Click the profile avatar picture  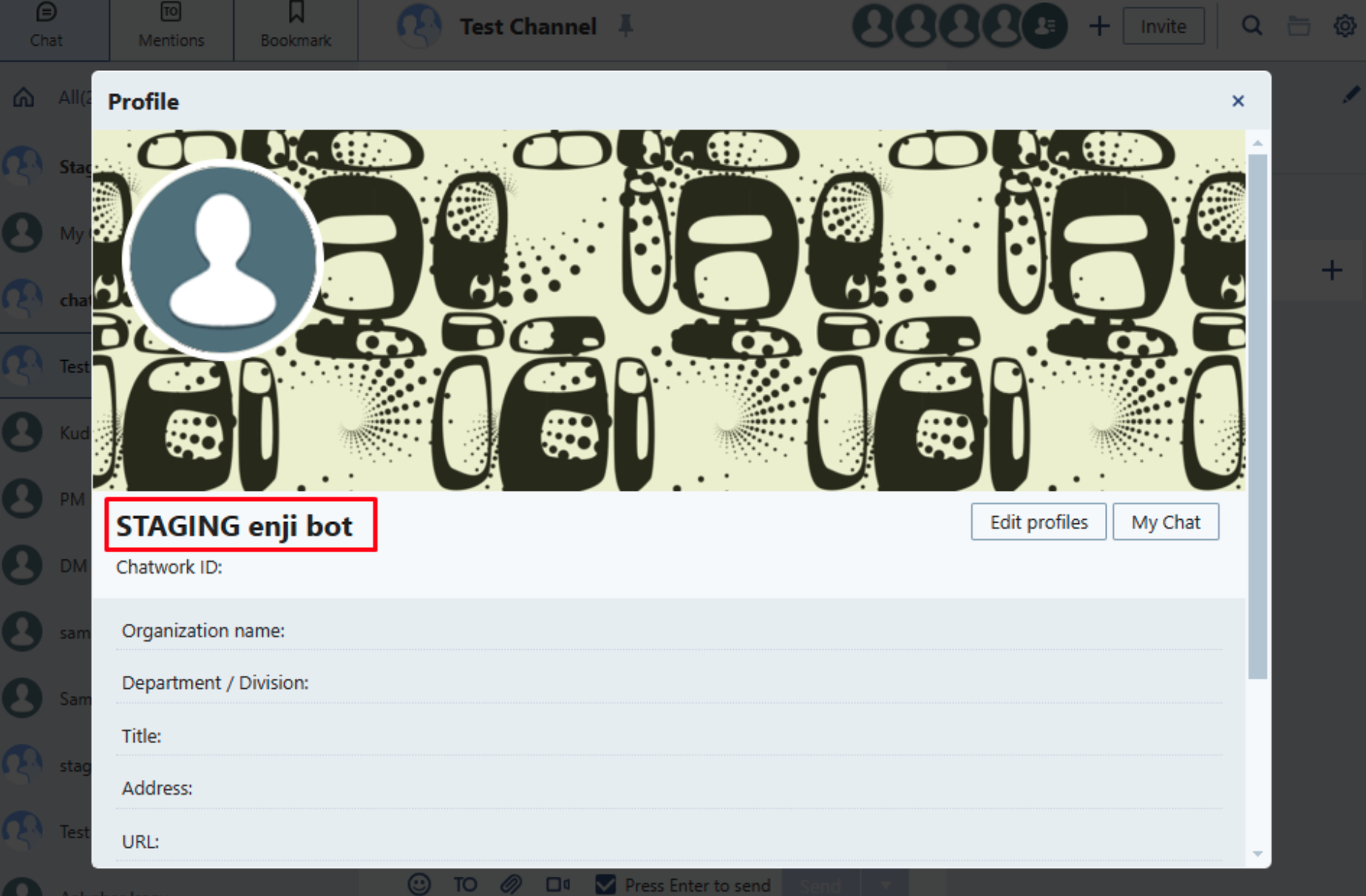[x=223, y=259]
